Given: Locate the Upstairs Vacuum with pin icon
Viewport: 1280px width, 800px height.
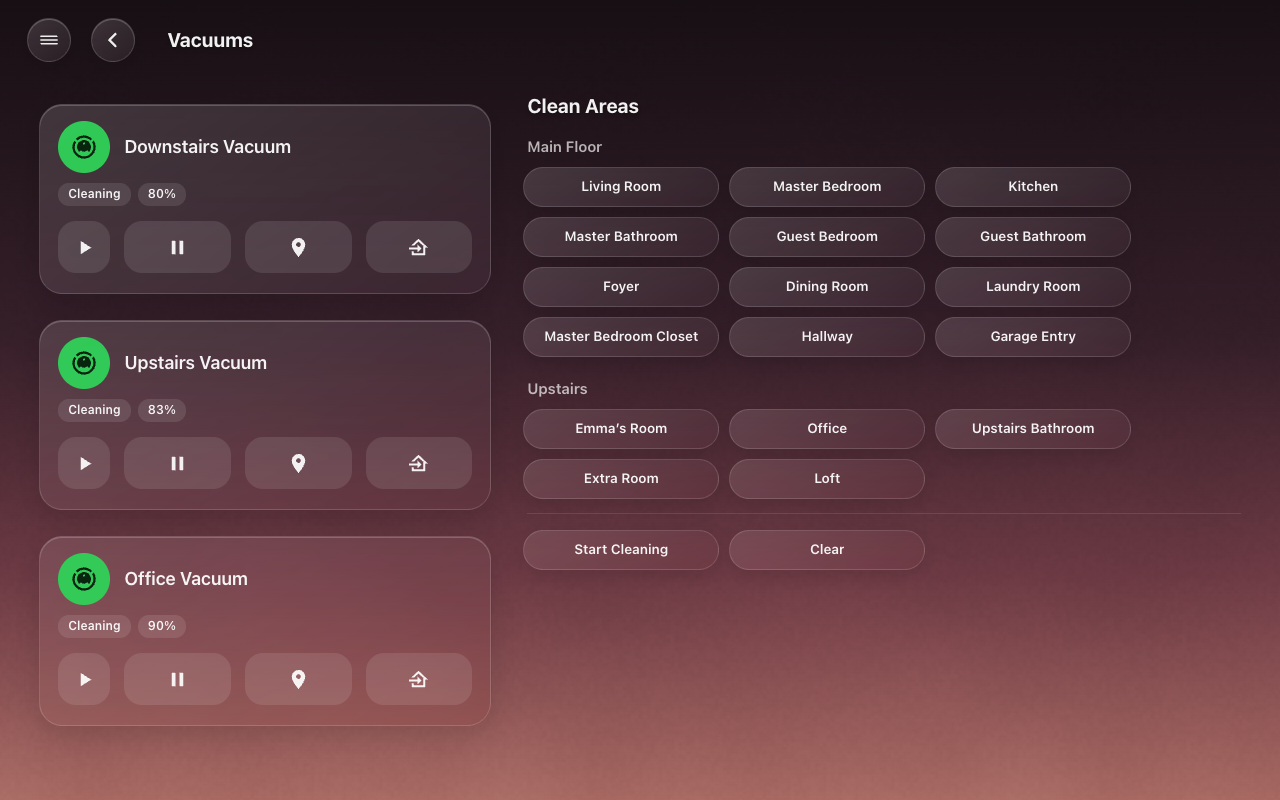Looking at the screenshot, I should (298, 463).
